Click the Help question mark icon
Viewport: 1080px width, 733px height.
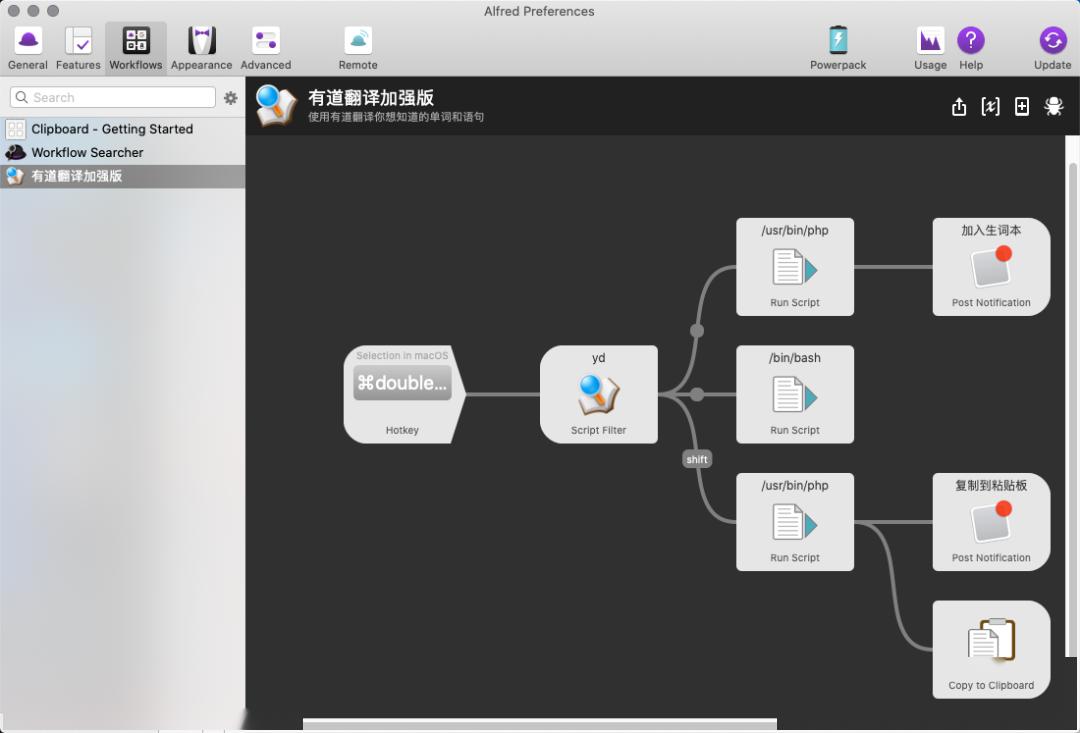(970, 40)
